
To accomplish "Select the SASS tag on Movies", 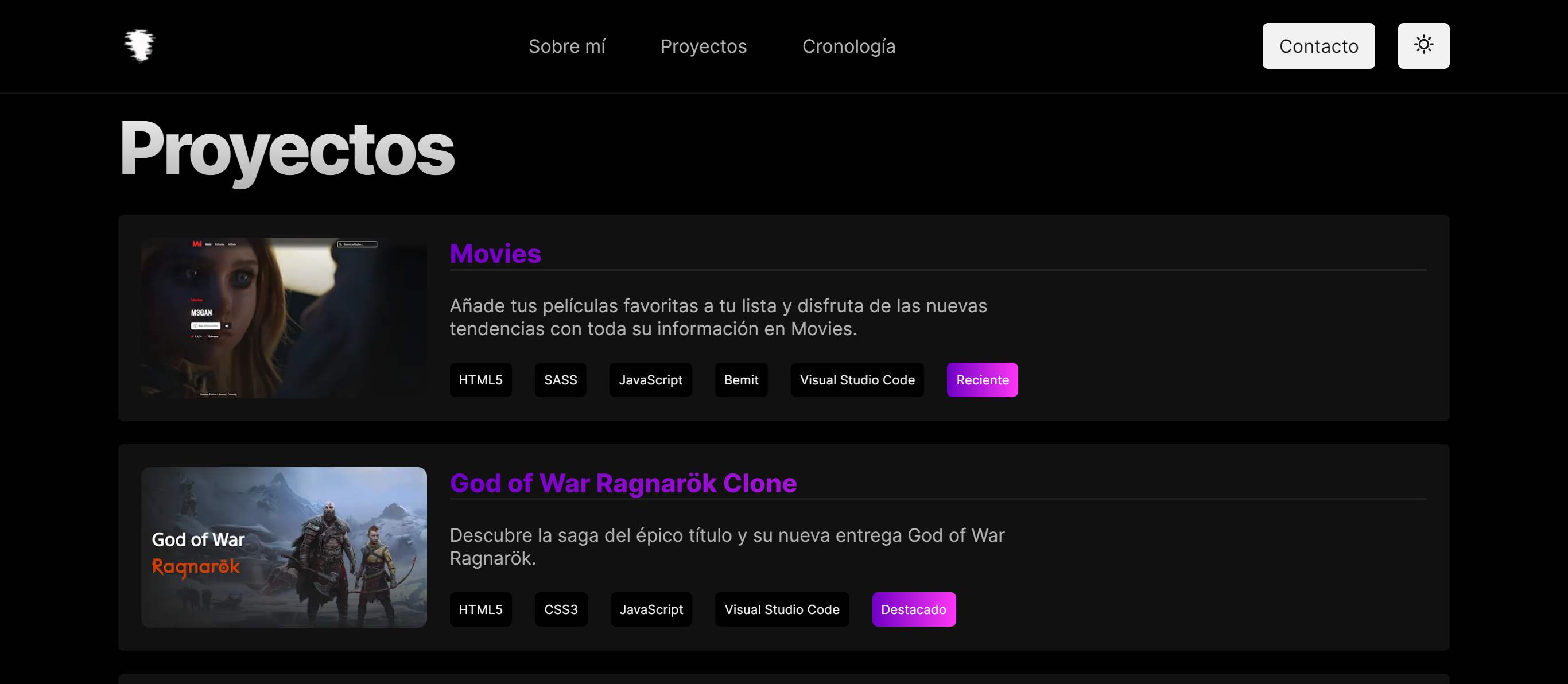I will click(x=560, y=380).
